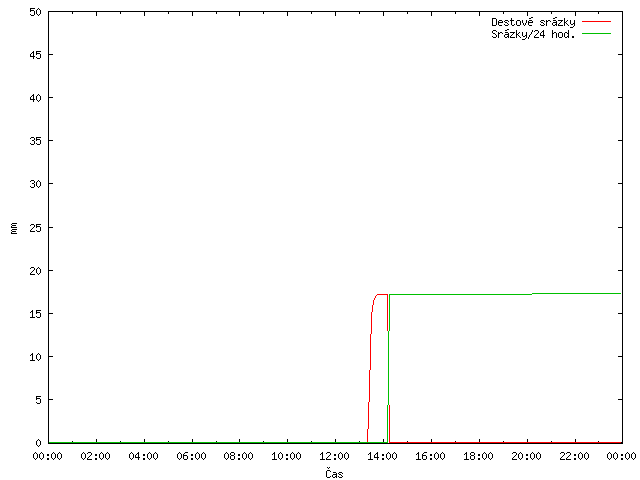Click the x-axis label '14:00'
The height and width of the screenshot is (480, 640).
click(x=382, y=456)
